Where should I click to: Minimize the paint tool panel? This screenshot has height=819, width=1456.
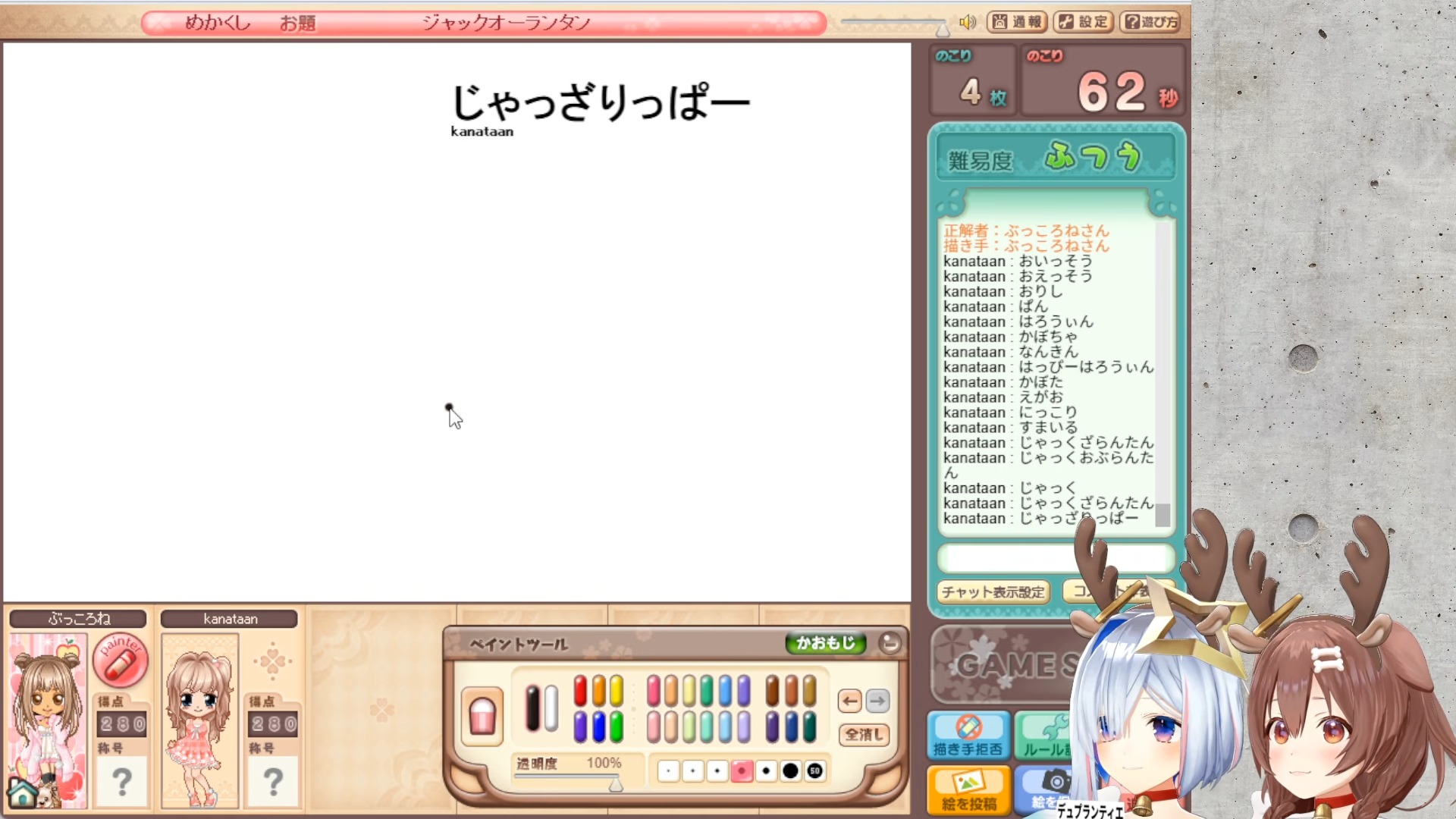click(890, 644)
